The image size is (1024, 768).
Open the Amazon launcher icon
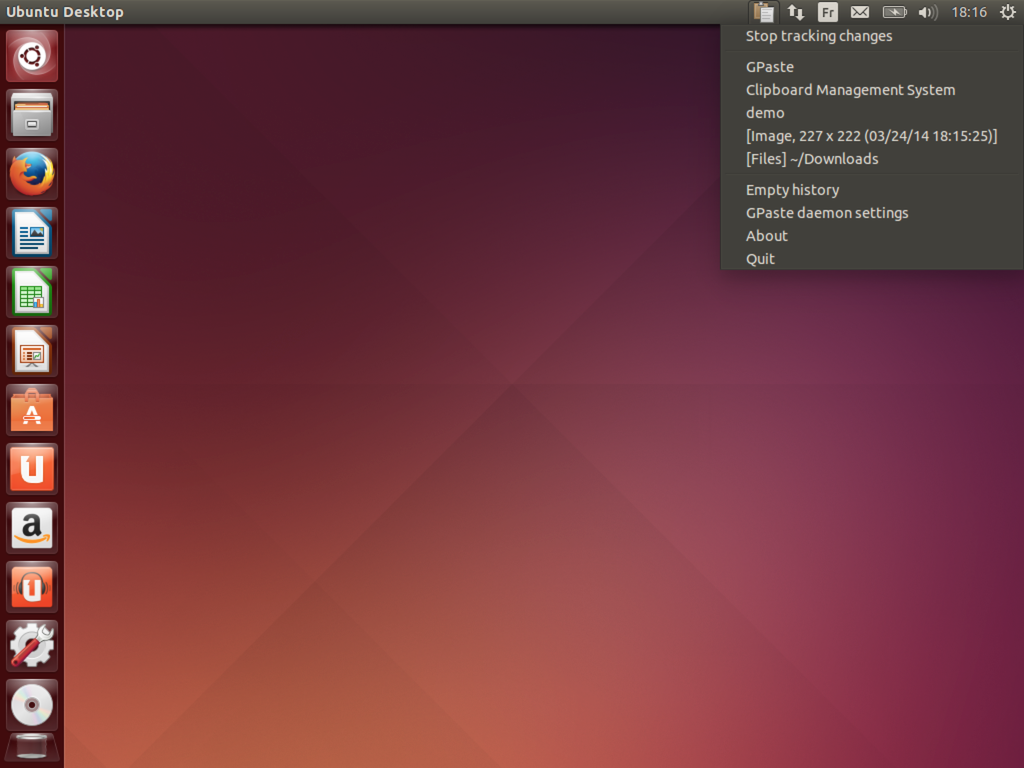point(32,528)
